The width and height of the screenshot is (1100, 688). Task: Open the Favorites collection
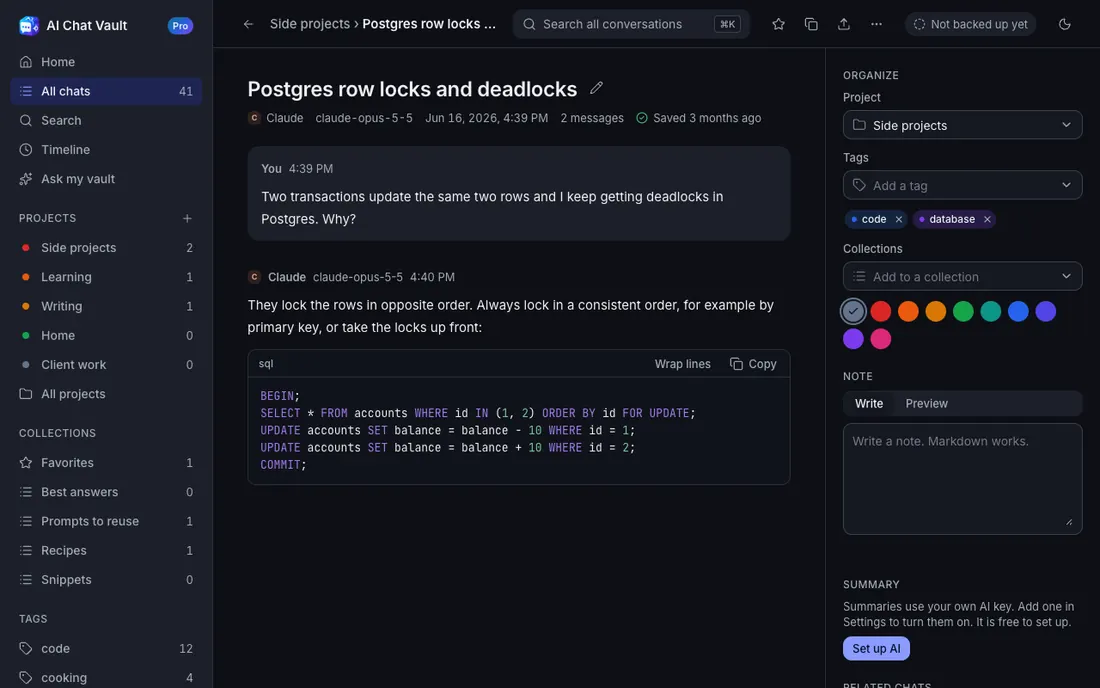click(106, 463)
